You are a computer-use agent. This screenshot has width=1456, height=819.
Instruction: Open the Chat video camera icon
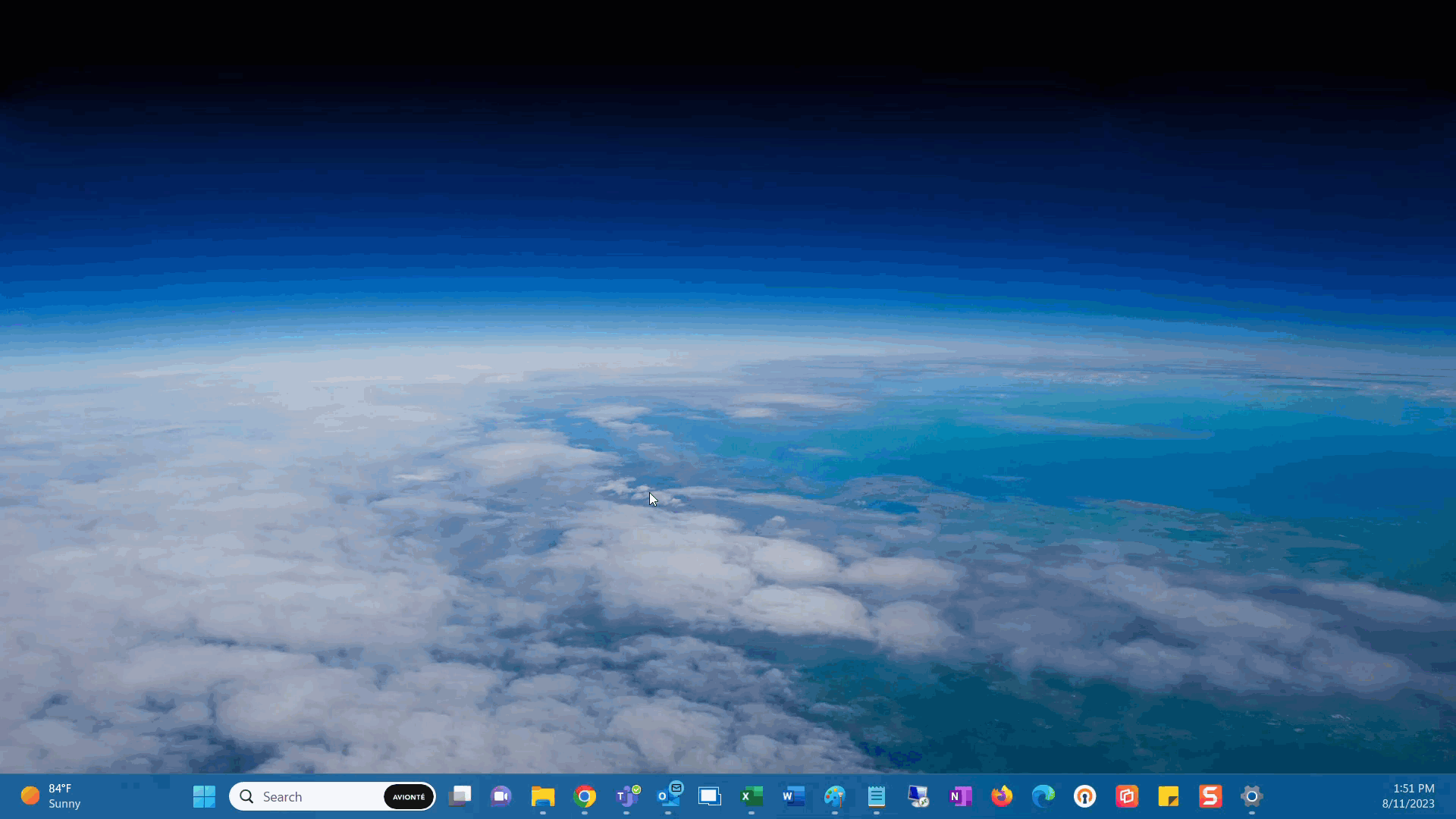(501, 796)
